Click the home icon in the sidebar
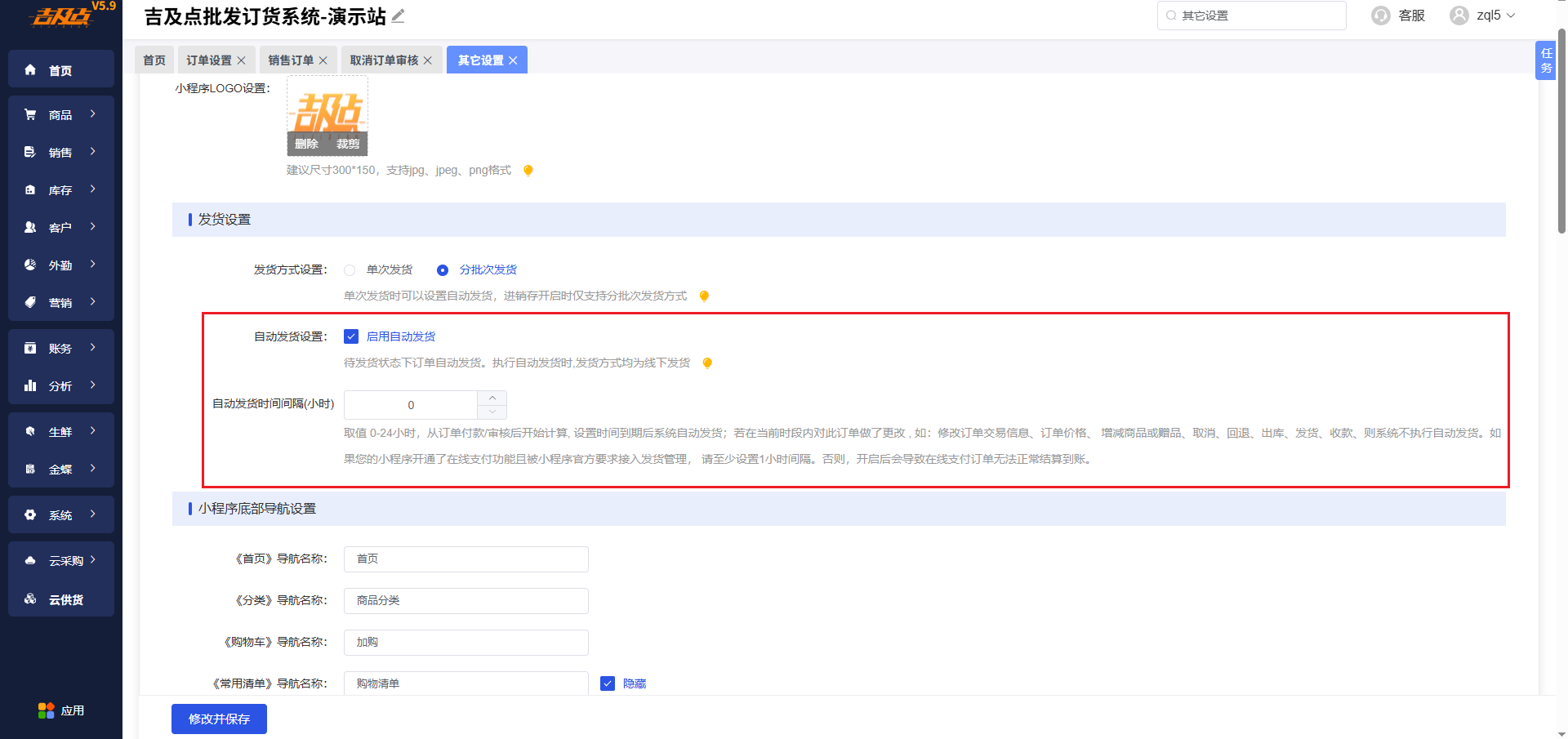The height and width of the screenshot is (739, 1568). (30, 70)
